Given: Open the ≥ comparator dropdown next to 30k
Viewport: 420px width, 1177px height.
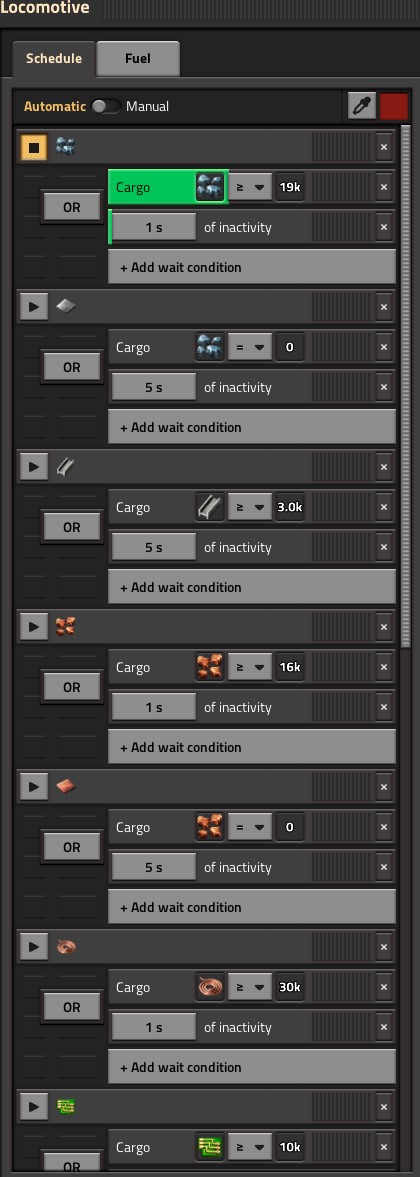Looking at the screenshot, I should (x=250, y=987).
